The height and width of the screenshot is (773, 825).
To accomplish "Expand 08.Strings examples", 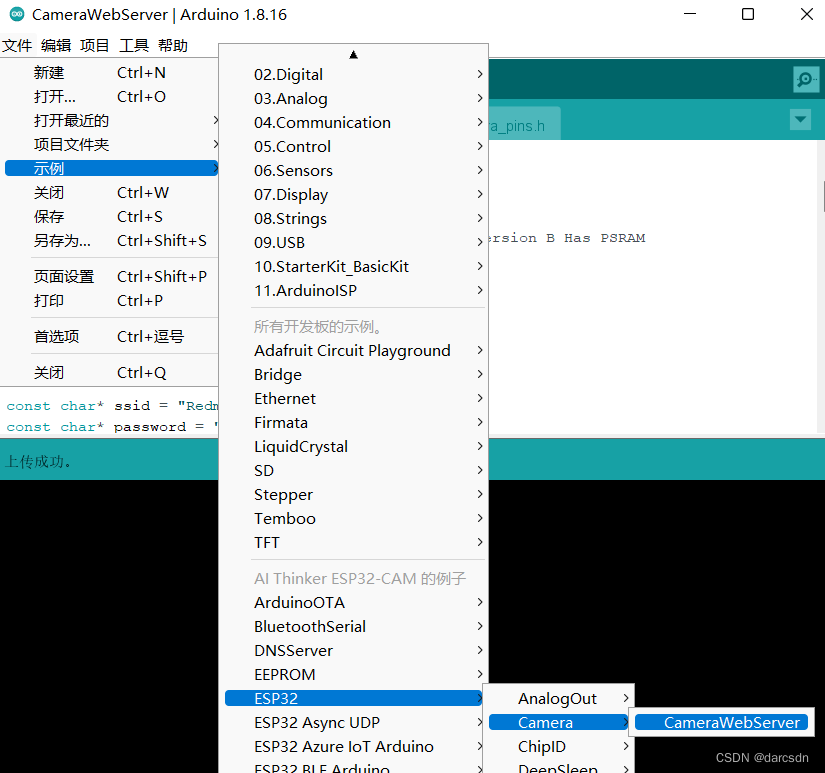I will pyautogui.click(x=354, y=218).
